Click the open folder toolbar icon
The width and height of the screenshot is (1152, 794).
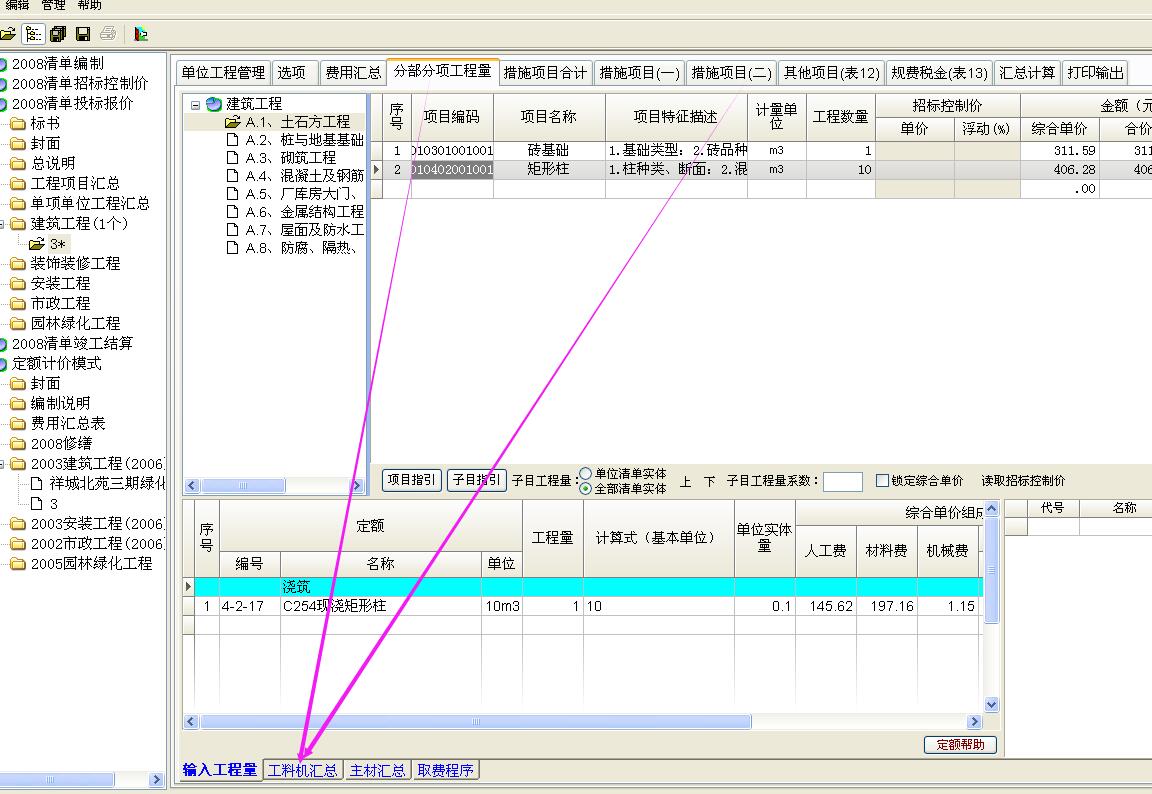click(7, 34)
